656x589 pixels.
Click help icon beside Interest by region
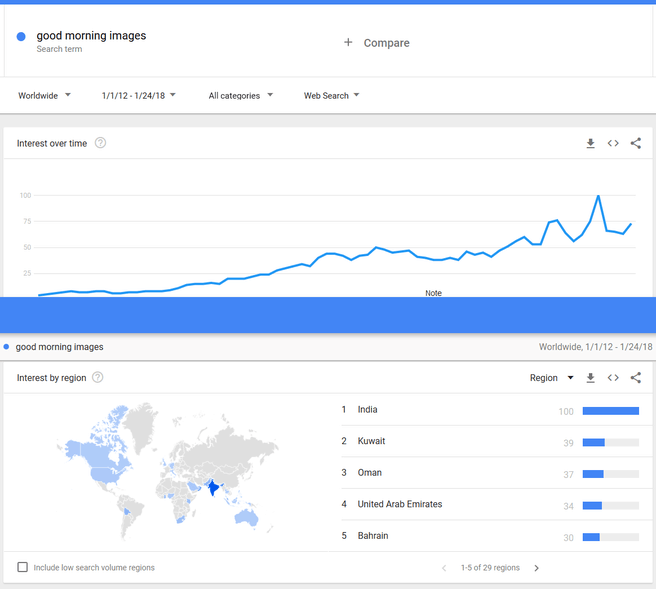click(x=97, y=377)
